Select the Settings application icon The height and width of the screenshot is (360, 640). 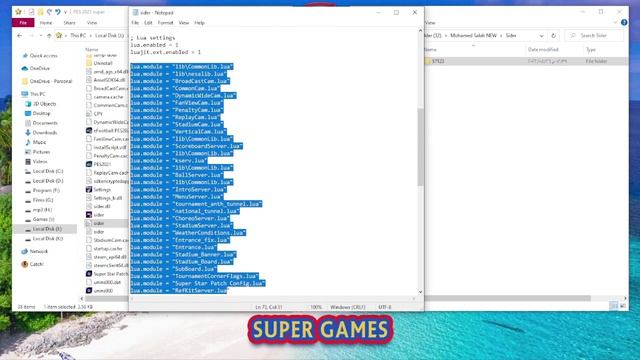(x=89, y=189)
